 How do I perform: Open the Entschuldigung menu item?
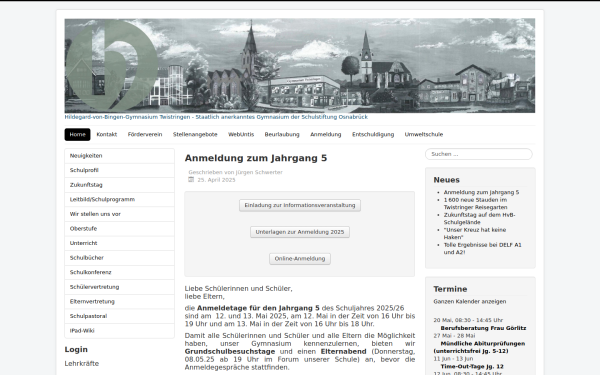click(373, 134)
